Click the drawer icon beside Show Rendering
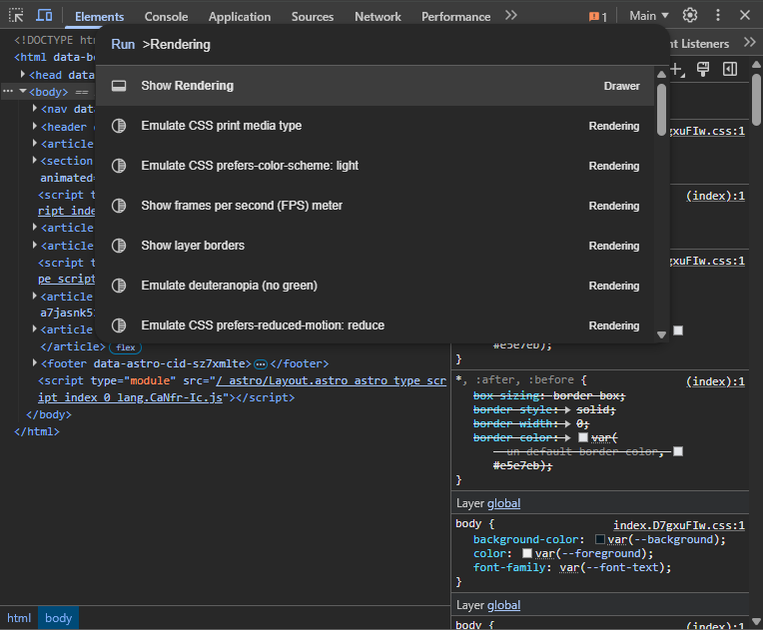 [x=119, y=86]
